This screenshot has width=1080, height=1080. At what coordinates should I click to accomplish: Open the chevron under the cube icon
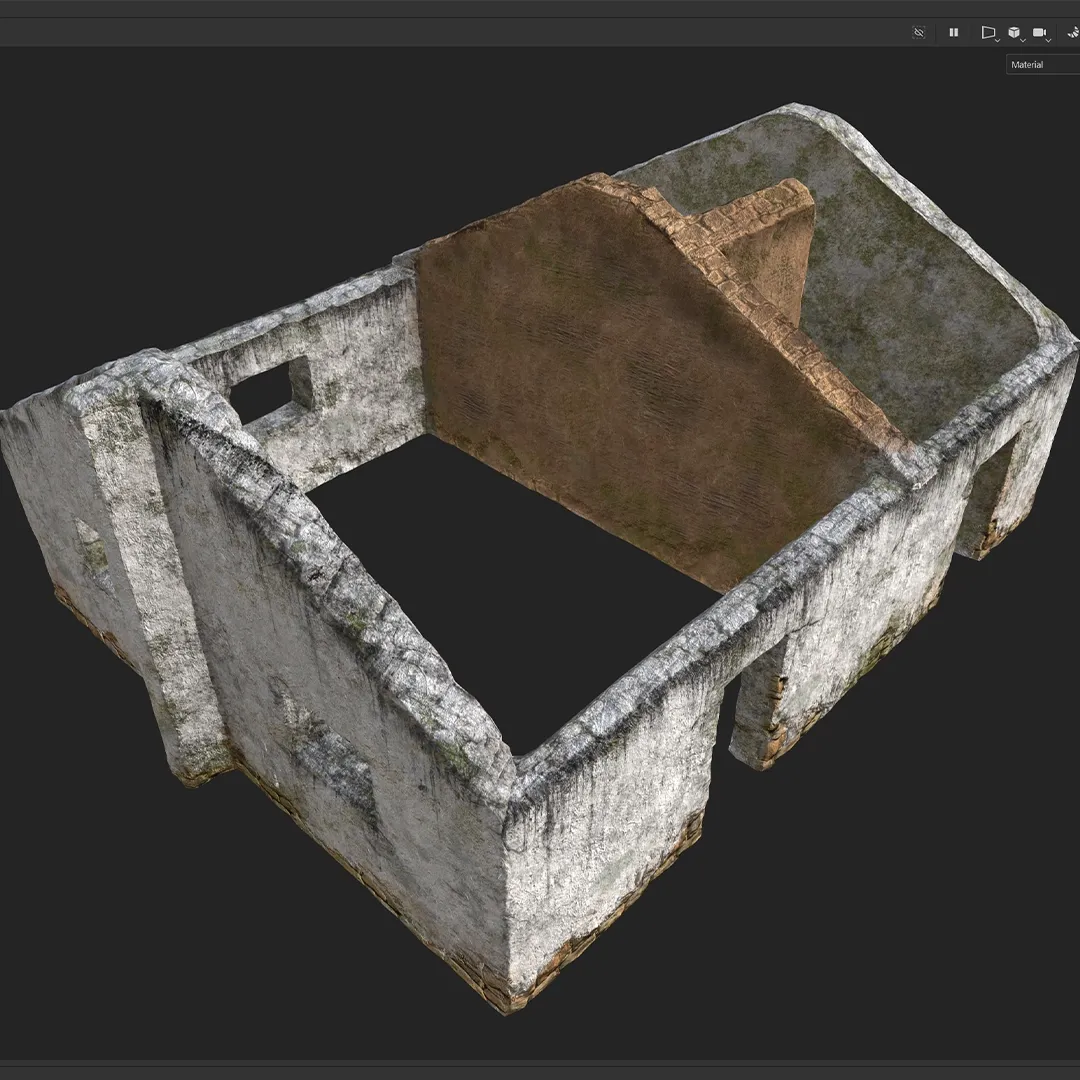click(x=1023, y=40)
